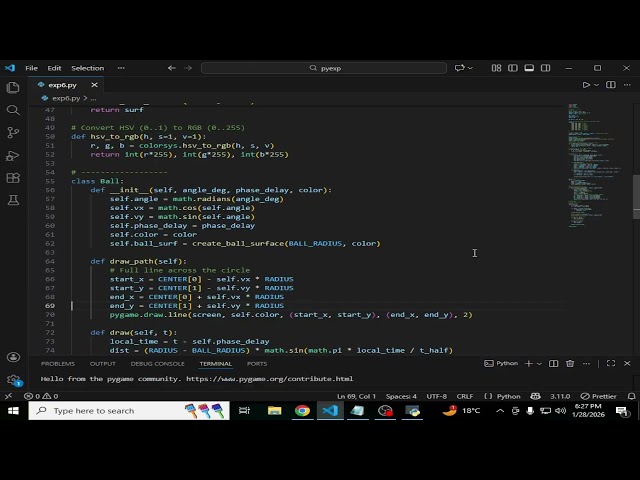
Task: Open the Extensions view
Action: point(12,178)
